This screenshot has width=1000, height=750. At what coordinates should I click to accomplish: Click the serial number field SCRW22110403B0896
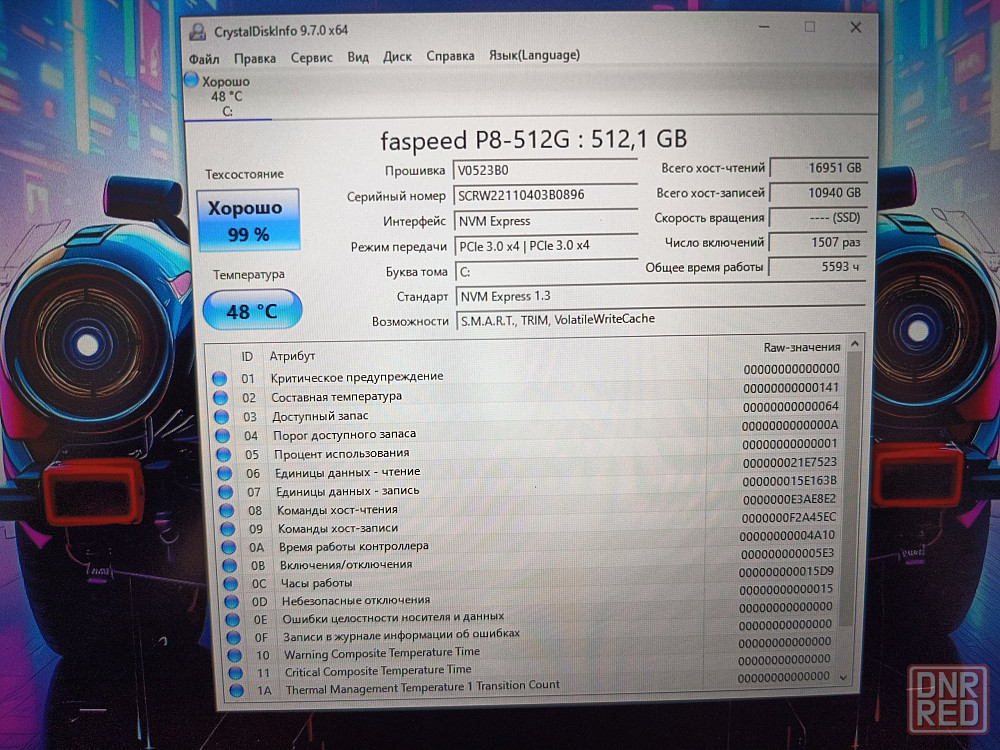545,195
